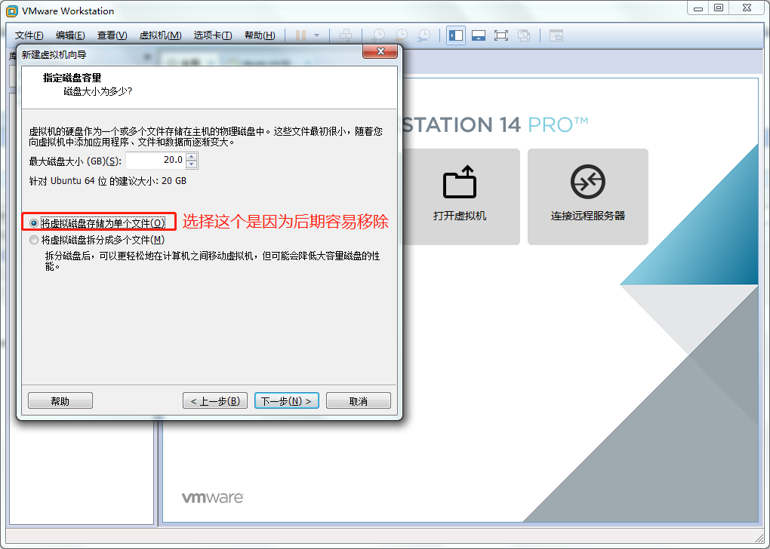Screen dimensions: 770x549
Task: Close the VMware Workstation window
Action: click(746, 8)
